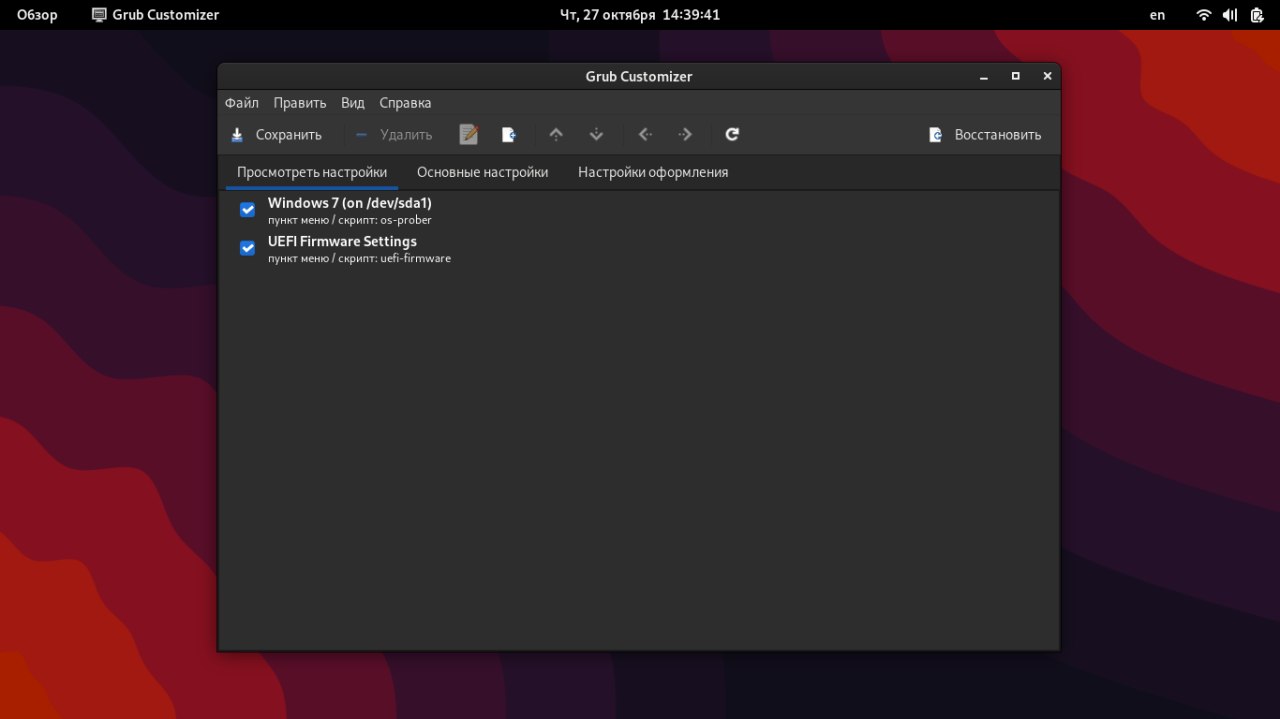1280x719 pixels.
Task: Click the battery status icon
Action: [1257, 15]
